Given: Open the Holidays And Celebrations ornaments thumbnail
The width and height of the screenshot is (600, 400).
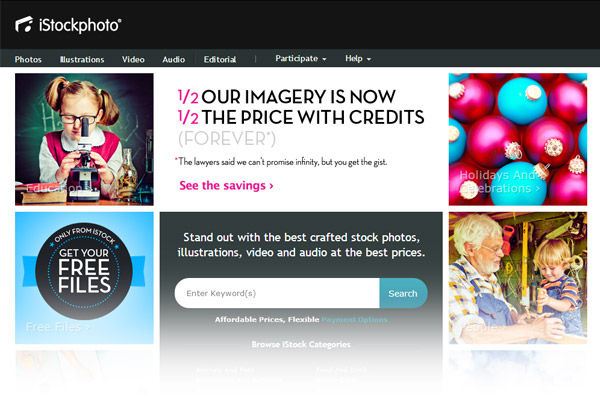Looking at the screenshot, I should click(x=518, y=139).
